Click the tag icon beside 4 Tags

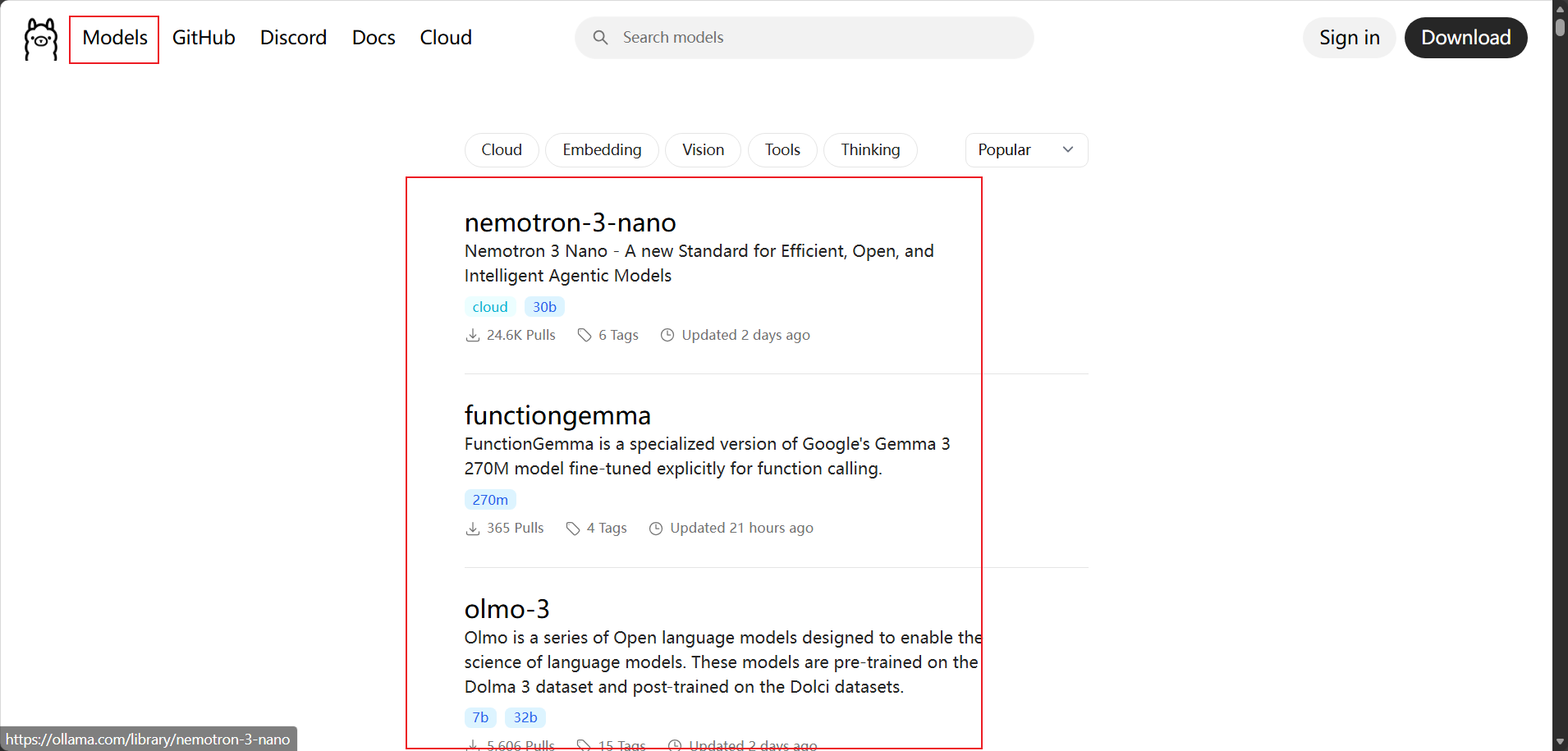573,529
